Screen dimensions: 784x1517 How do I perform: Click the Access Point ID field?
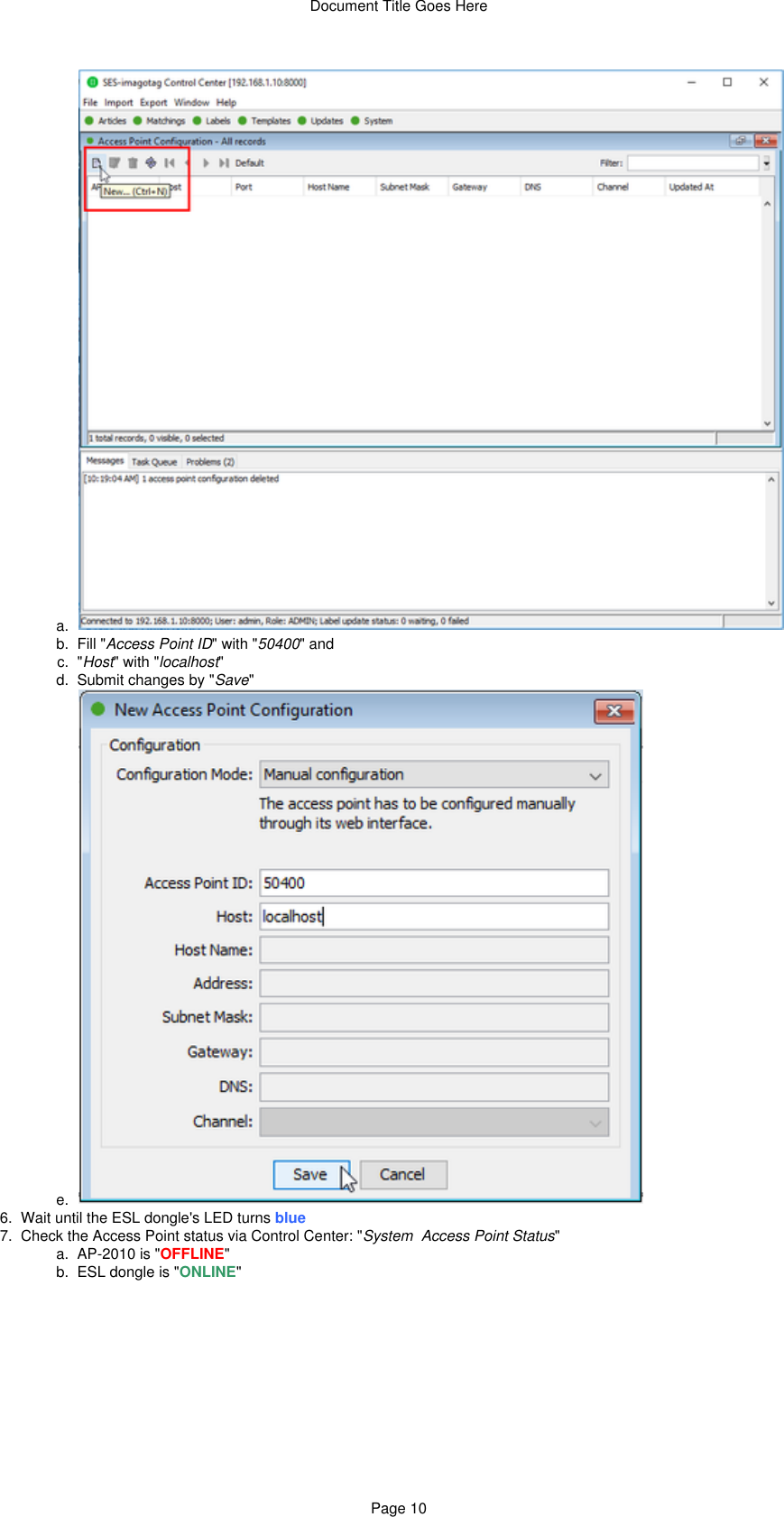[x=434, y=883]
